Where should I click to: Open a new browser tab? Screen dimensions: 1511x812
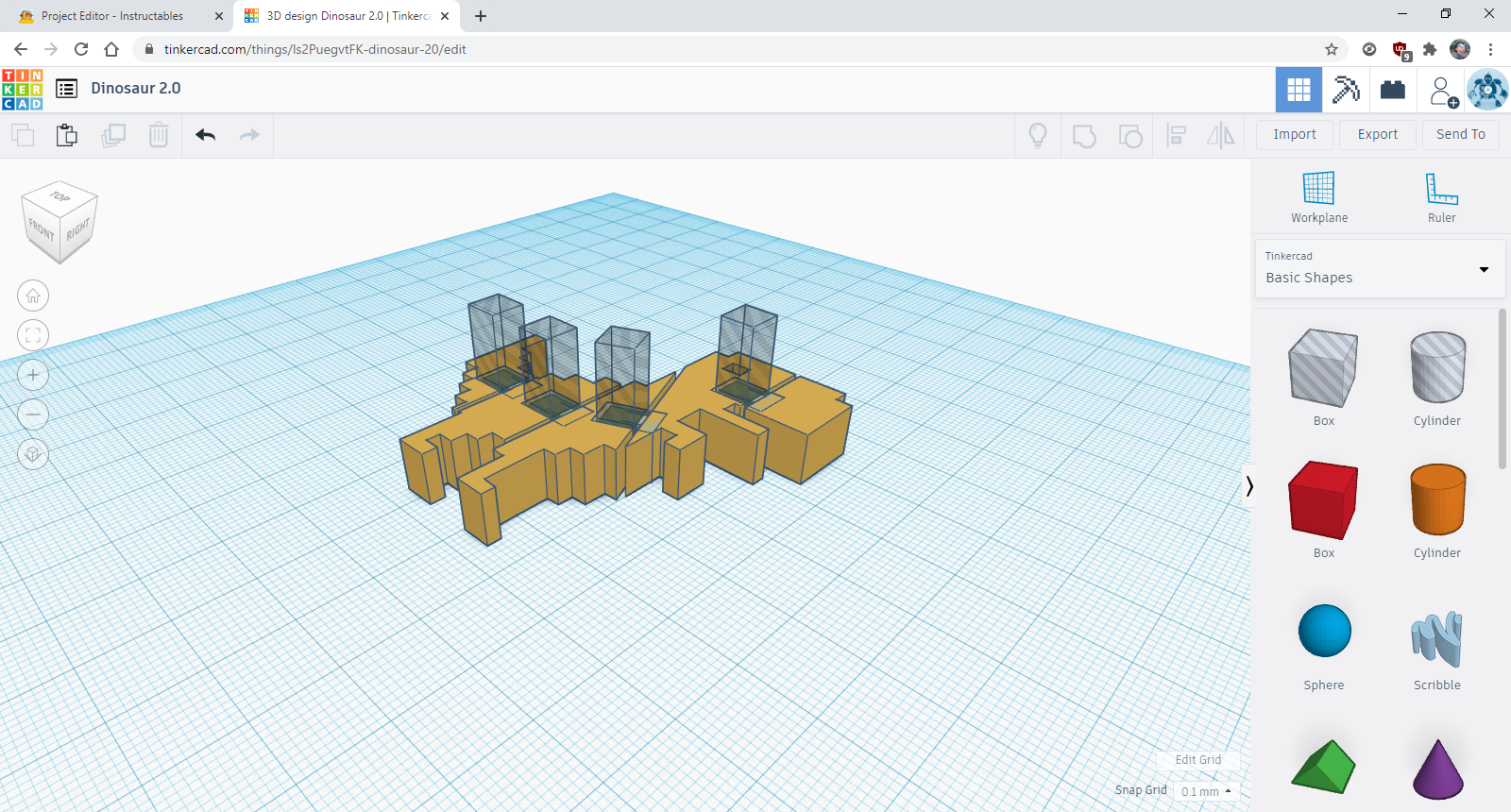(481, 16)
